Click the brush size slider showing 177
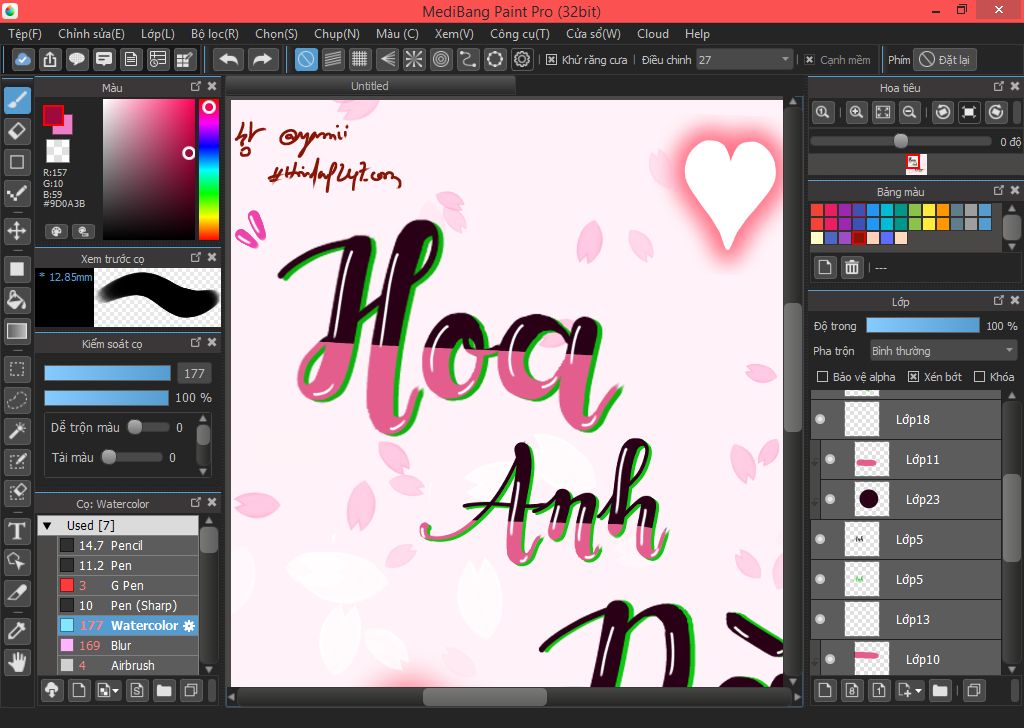Image resolution: width=1024 pixels, height=728 pixels. pyautogui.click(x=107, y=373)
